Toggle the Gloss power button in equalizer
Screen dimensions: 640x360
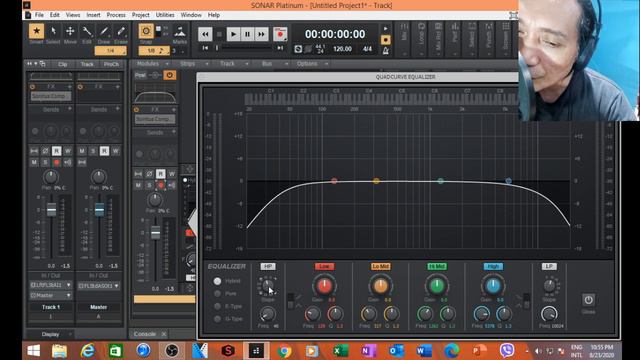coord(588,300)
